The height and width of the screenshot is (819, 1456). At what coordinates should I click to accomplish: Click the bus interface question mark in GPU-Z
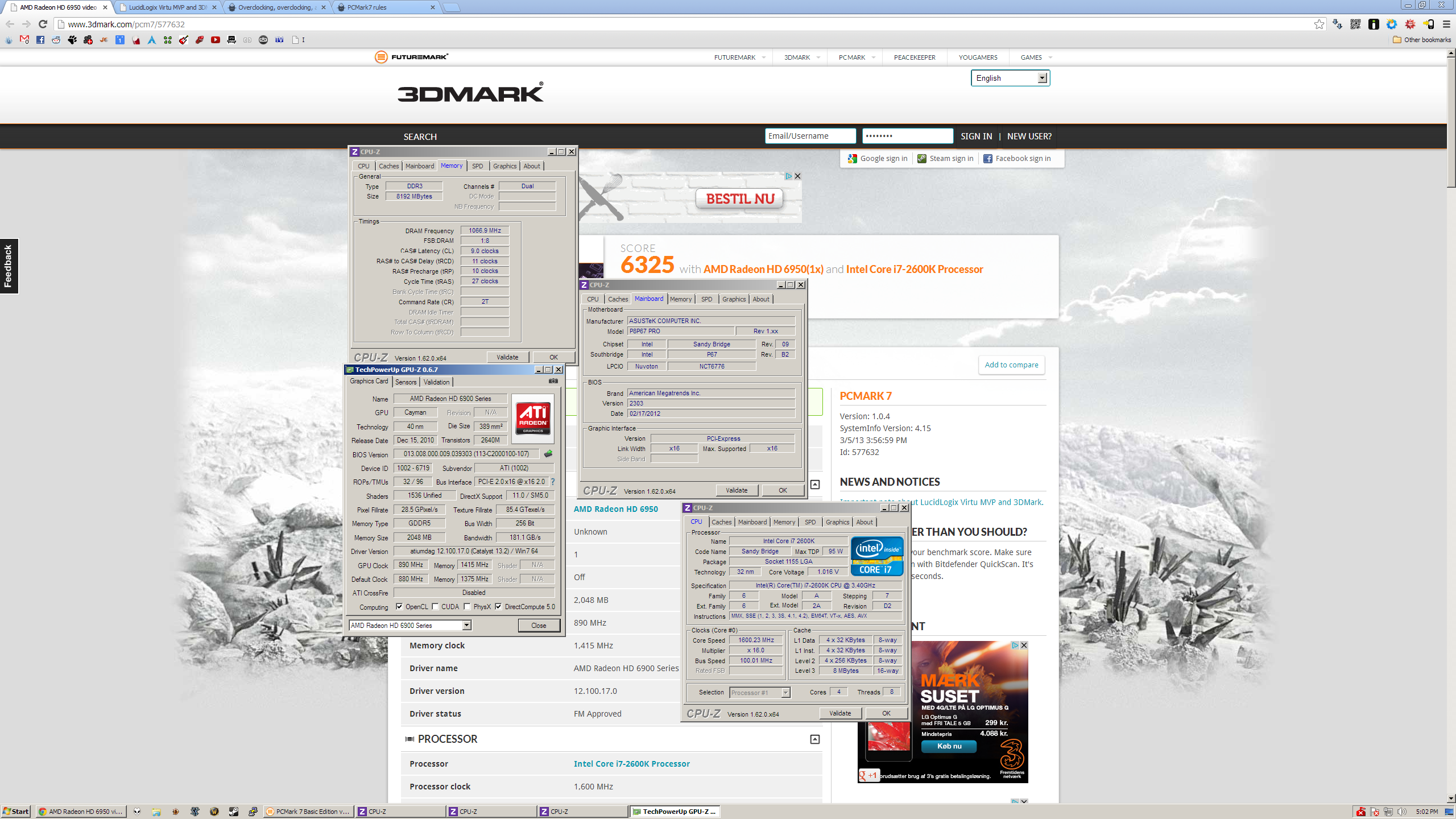552,482
